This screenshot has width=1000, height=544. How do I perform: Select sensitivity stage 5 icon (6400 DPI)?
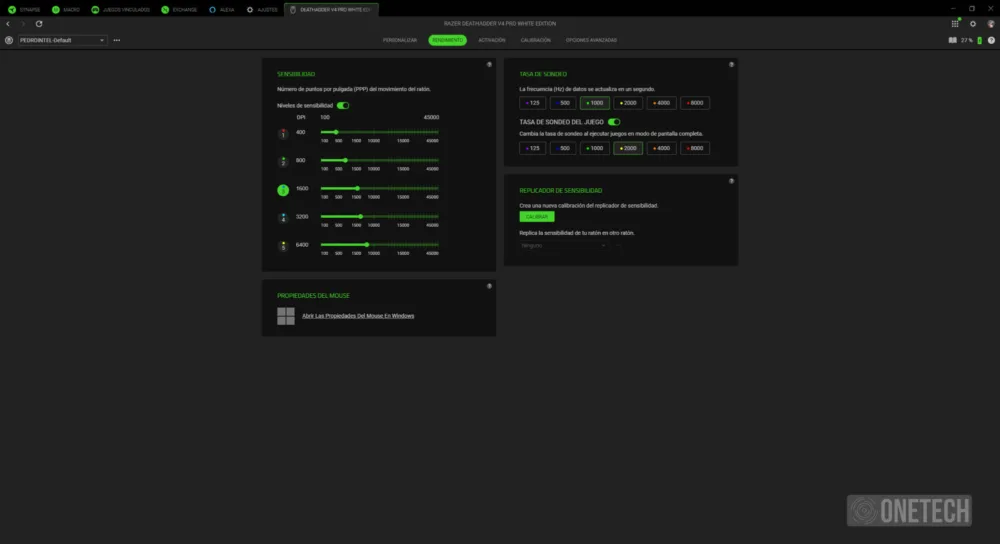[x=283, y=246]
